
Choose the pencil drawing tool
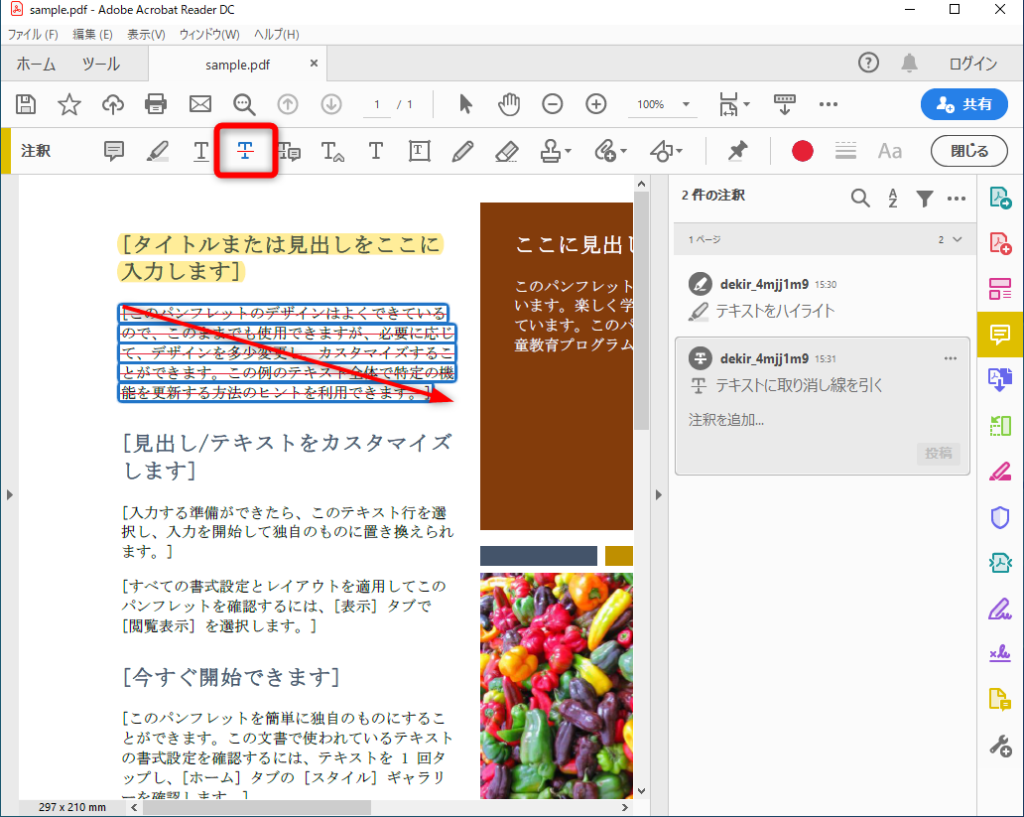(x=462, y=151)
